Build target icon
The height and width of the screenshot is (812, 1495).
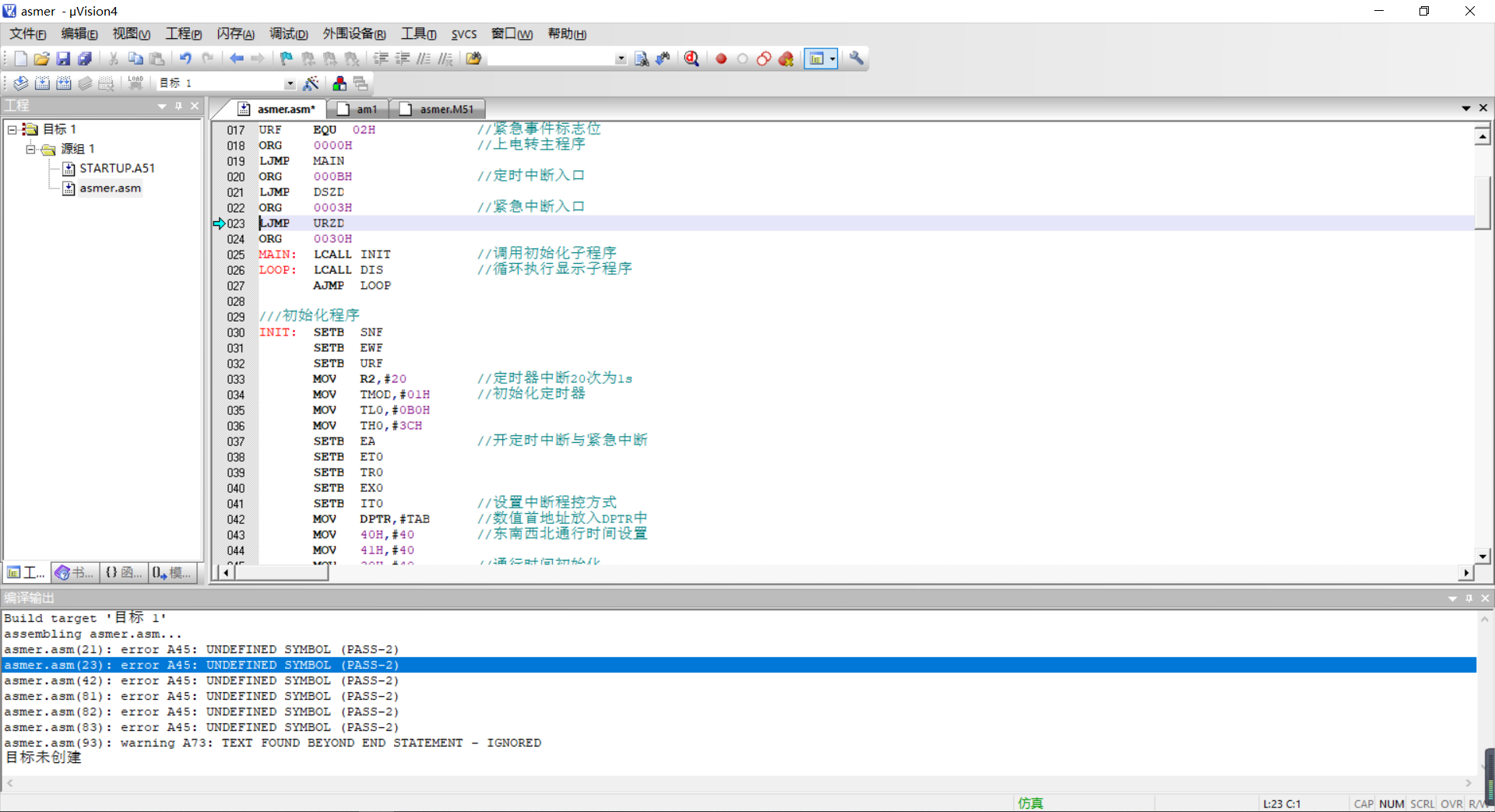[42, 83]
